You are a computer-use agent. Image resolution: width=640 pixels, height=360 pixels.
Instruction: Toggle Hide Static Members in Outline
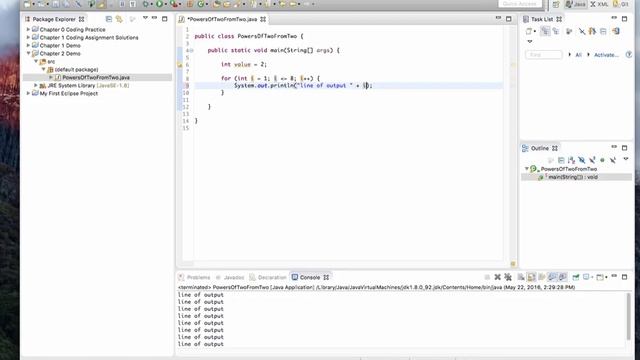tap(592, 160)
